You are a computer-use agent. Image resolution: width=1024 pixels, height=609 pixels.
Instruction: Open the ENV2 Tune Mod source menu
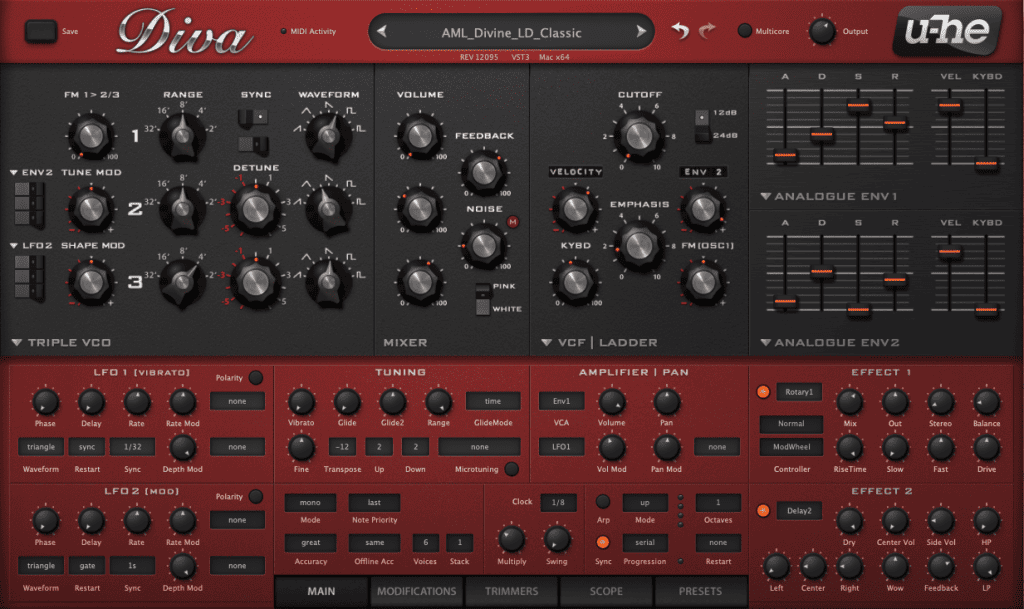pyautogui.click(x=32, y=172)
